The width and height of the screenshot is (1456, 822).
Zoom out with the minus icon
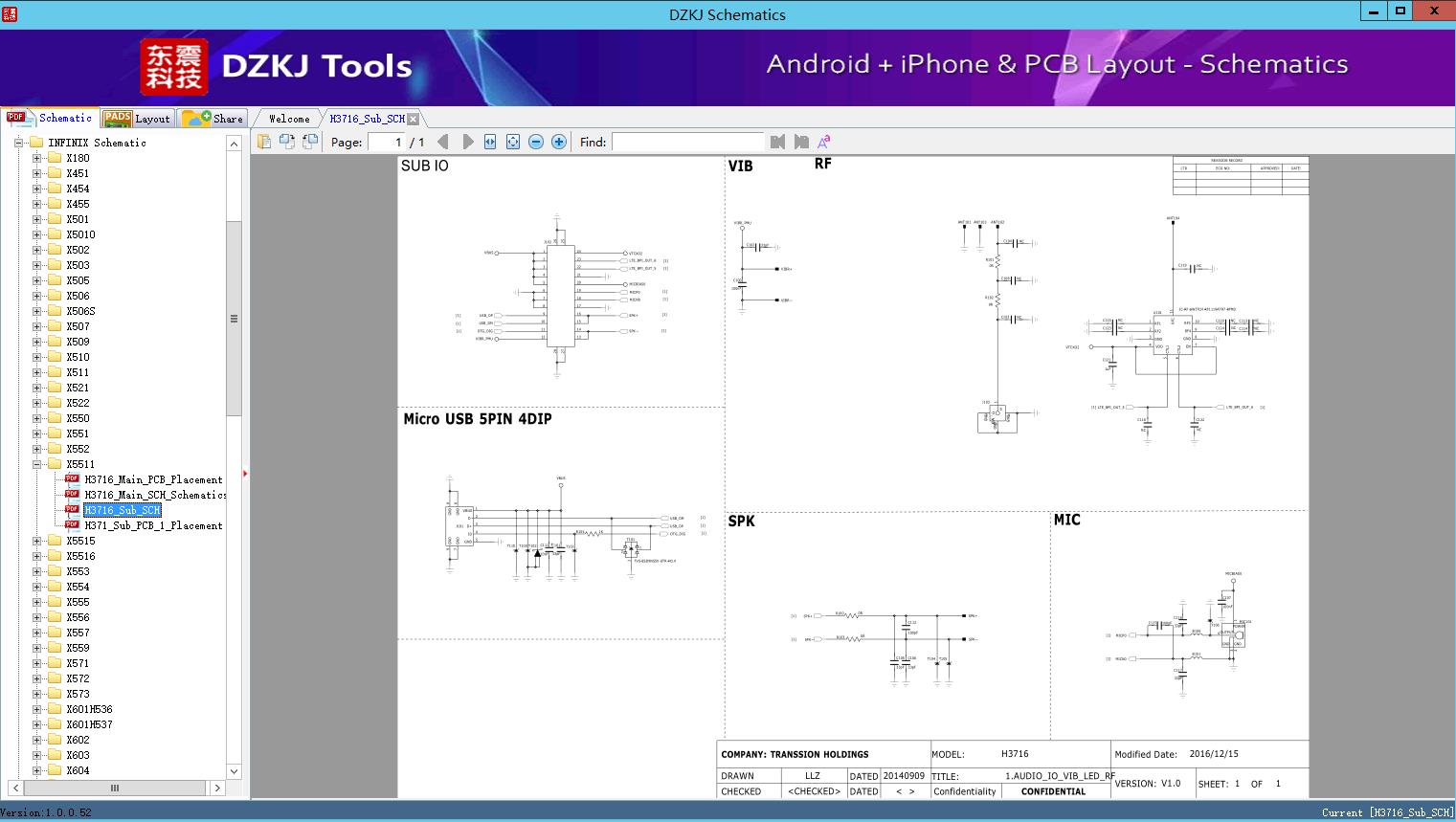click(x=536, y=142)
